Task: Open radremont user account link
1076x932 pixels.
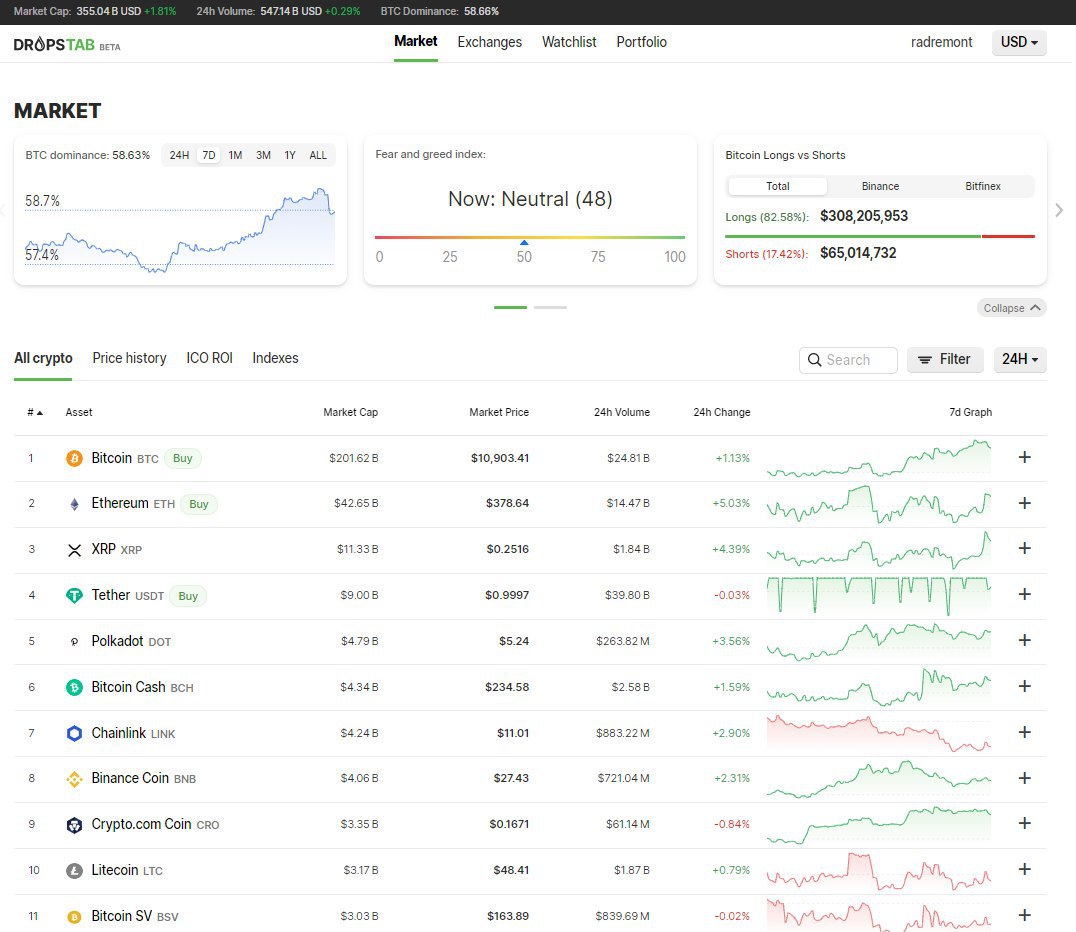Action: (x=942, y=43)
